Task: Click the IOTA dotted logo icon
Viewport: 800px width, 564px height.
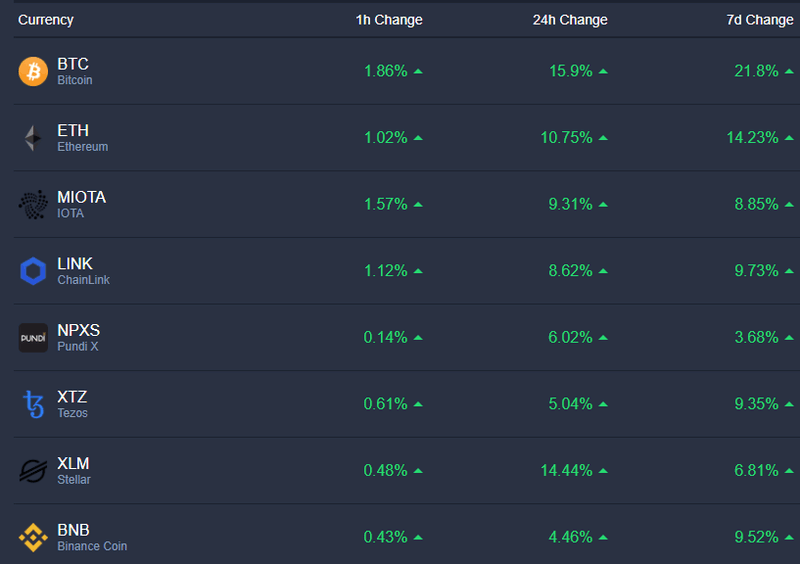Action: [x=33, y=204]
